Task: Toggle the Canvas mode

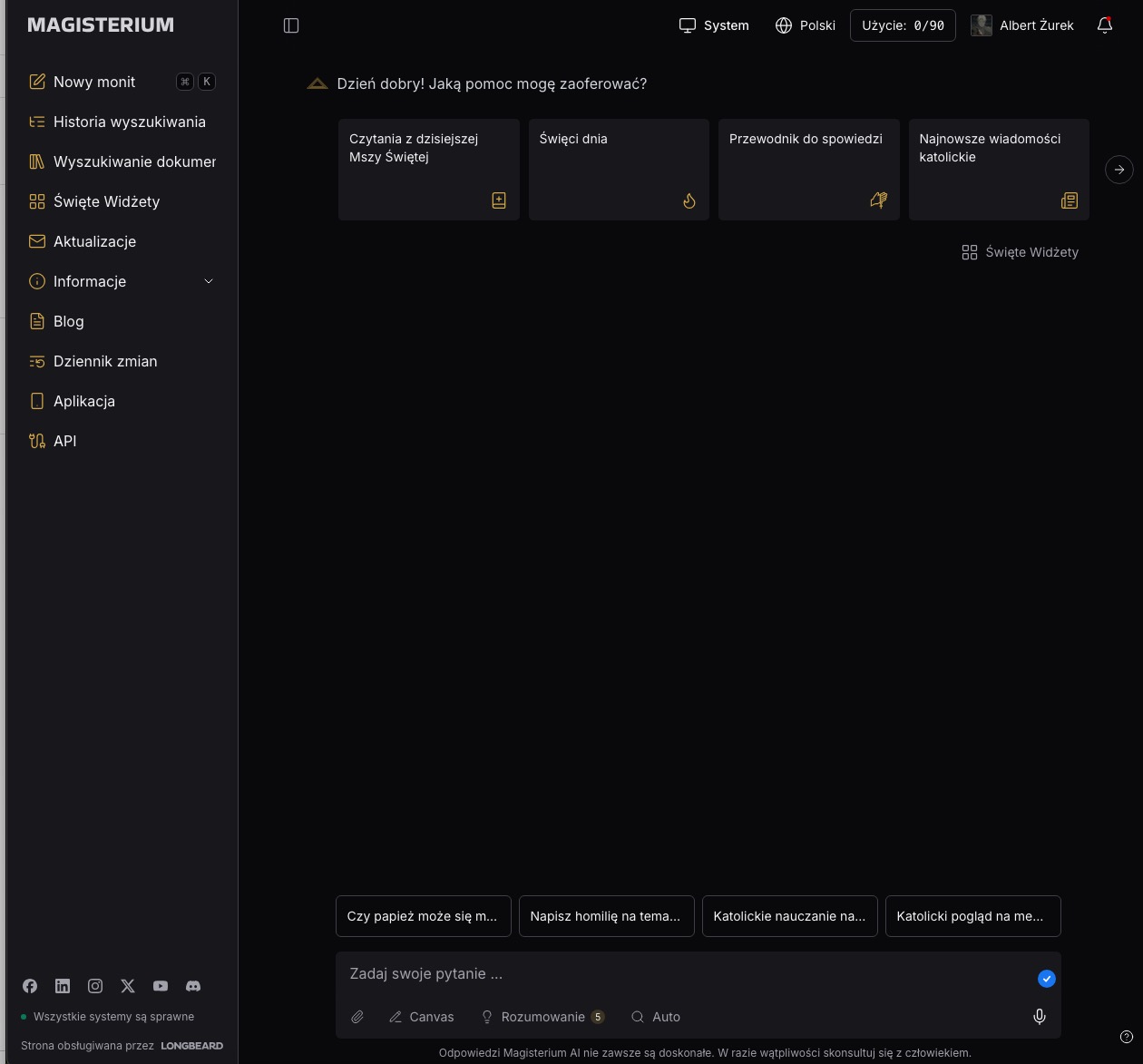Action: click(421, 1017)
